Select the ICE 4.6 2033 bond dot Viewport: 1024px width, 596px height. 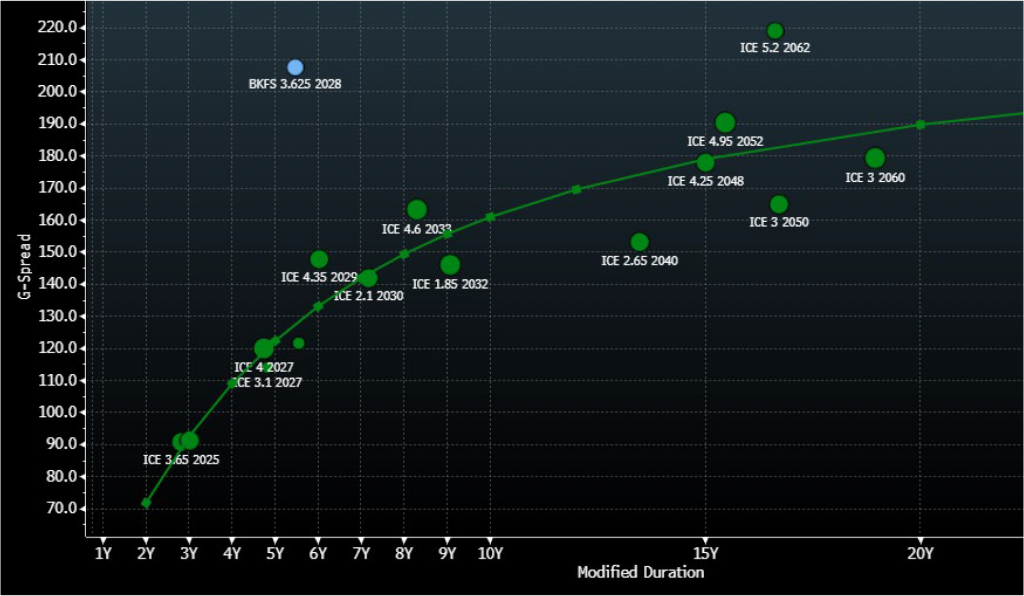pyautogui.click(x=417, y=210)
